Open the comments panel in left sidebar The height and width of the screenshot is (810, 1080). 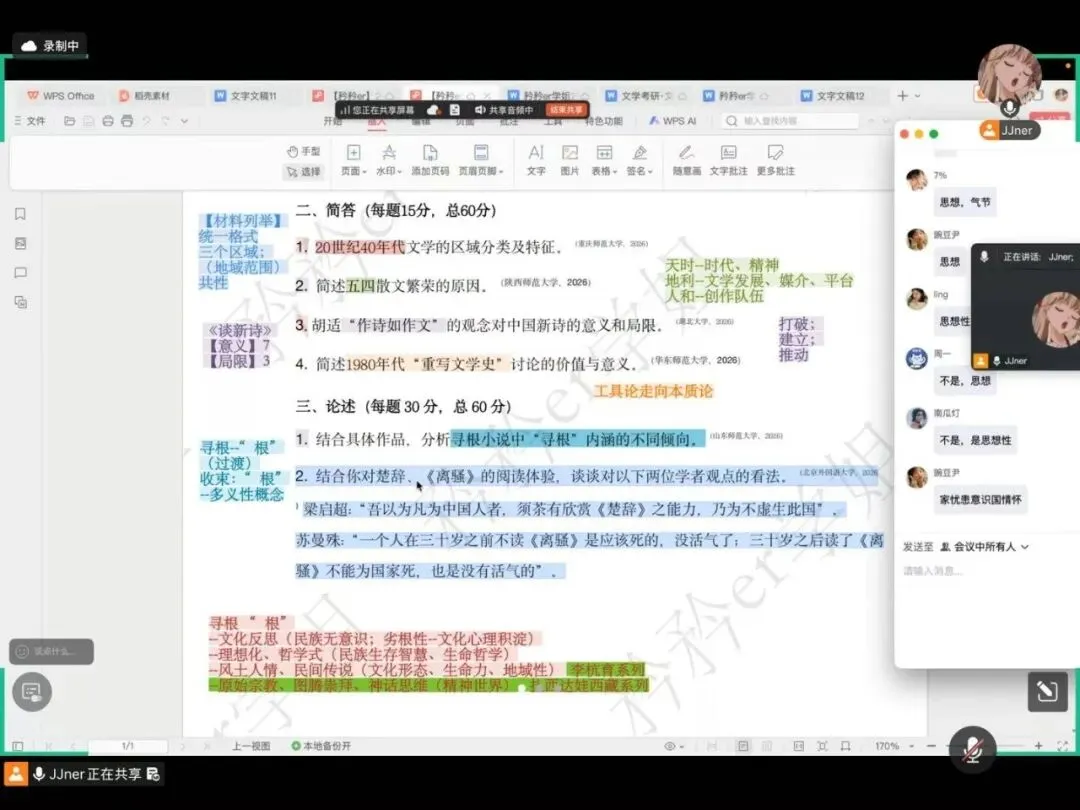(21, 273)
